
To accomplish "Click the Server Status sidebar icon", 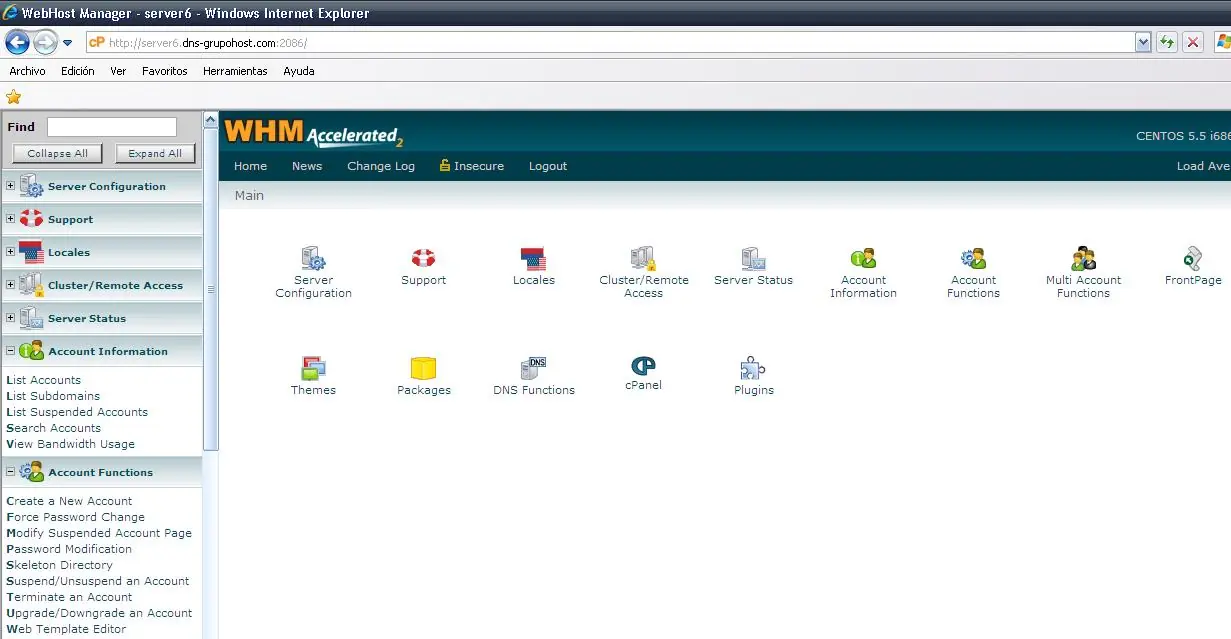I will click(x=31, y=318).
